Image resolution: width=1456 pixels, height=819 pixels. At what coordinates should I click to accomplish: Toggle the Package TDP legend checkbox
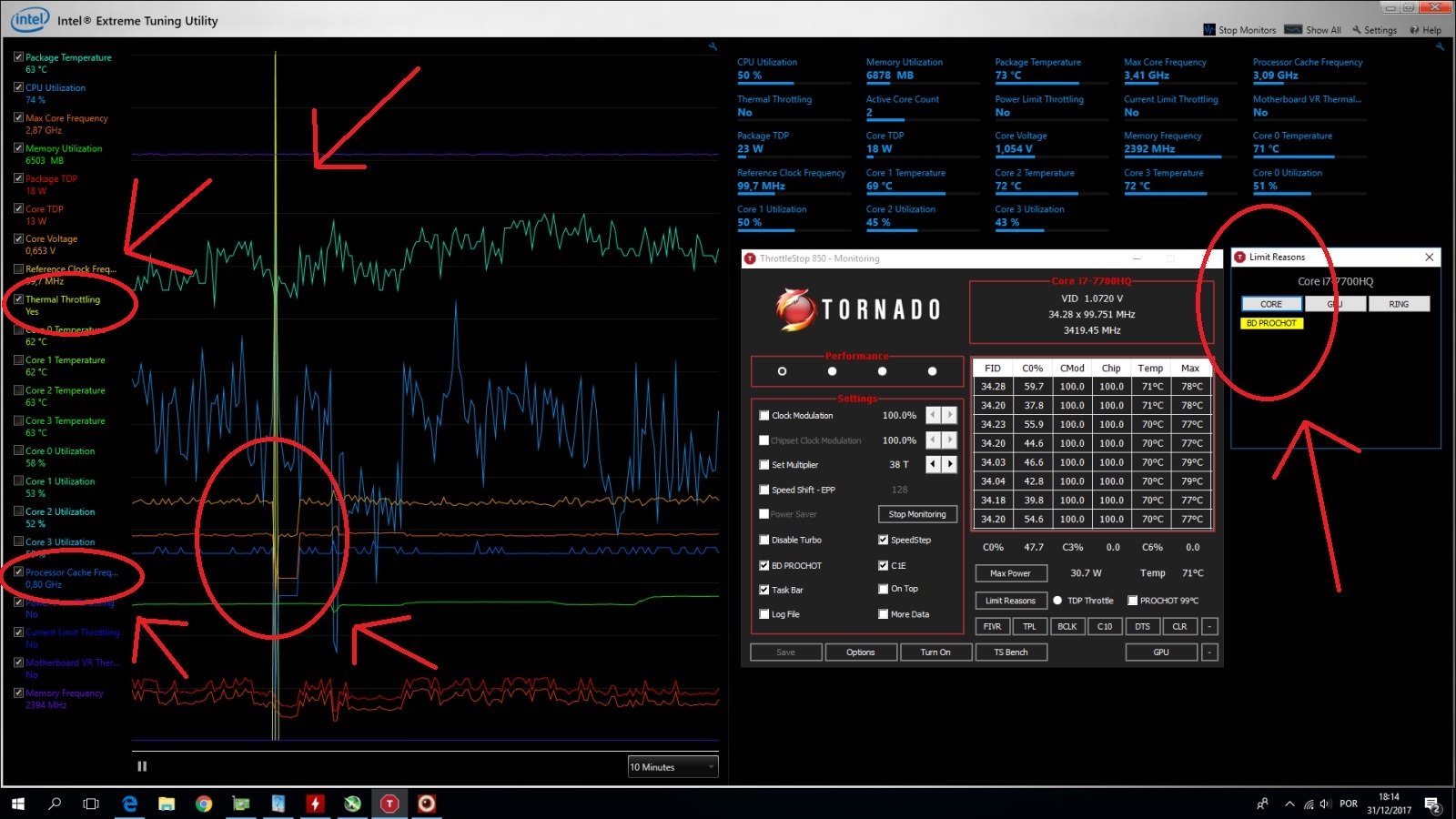pyautogui.click(x=18, y=178)
